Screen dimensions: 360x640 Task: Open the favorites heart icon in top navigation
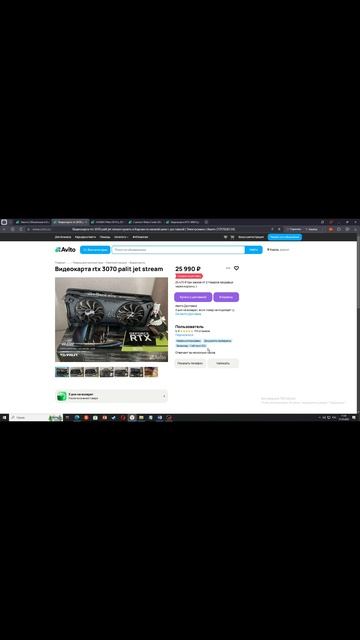click(225, 237)
